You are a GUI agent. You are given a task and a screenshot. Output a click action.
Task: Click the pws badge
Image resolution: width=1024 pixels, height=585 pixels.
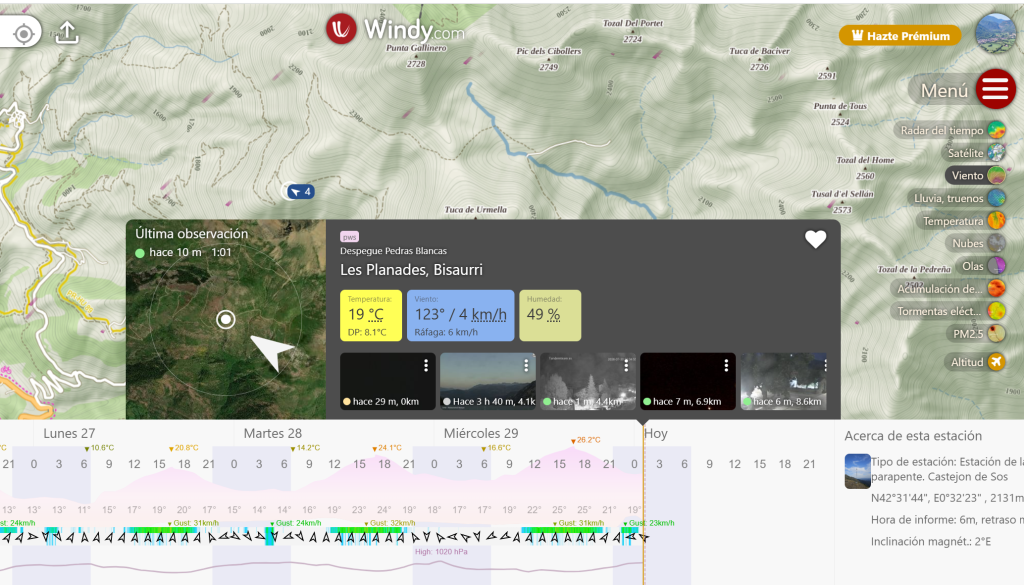(x=349, y=237)
